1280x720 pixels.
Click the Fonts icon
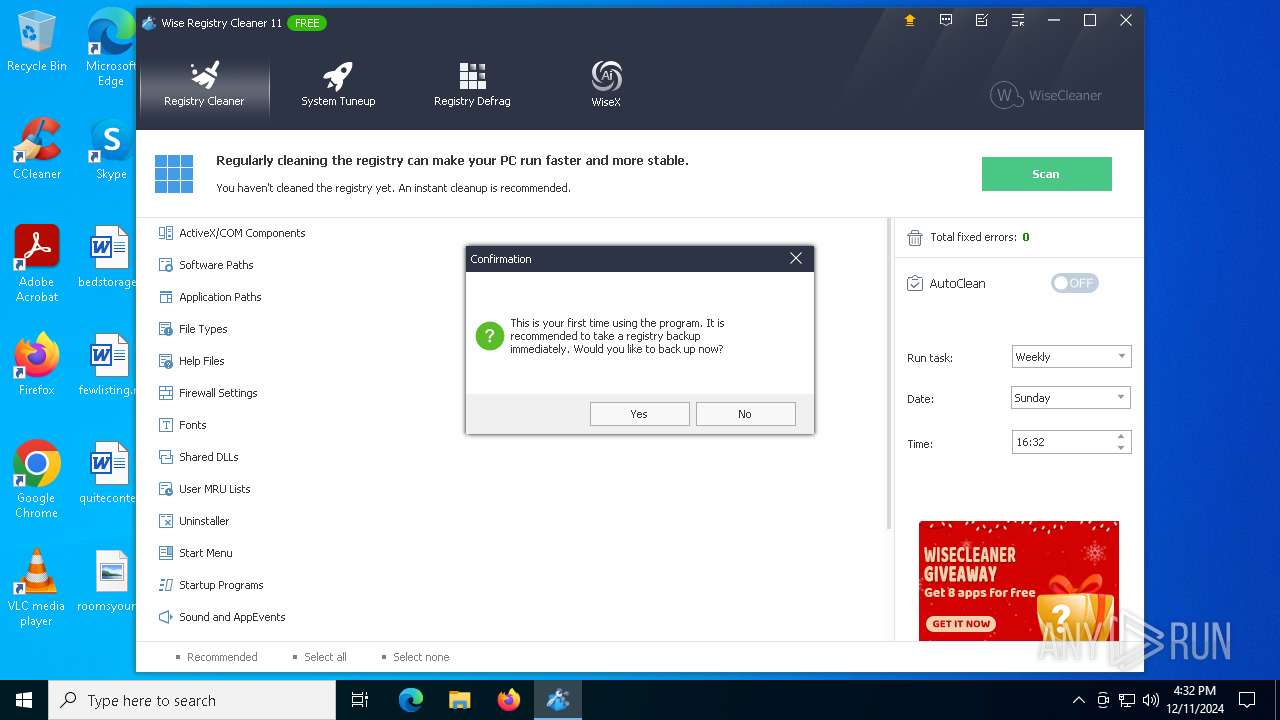tap(166, 425)
